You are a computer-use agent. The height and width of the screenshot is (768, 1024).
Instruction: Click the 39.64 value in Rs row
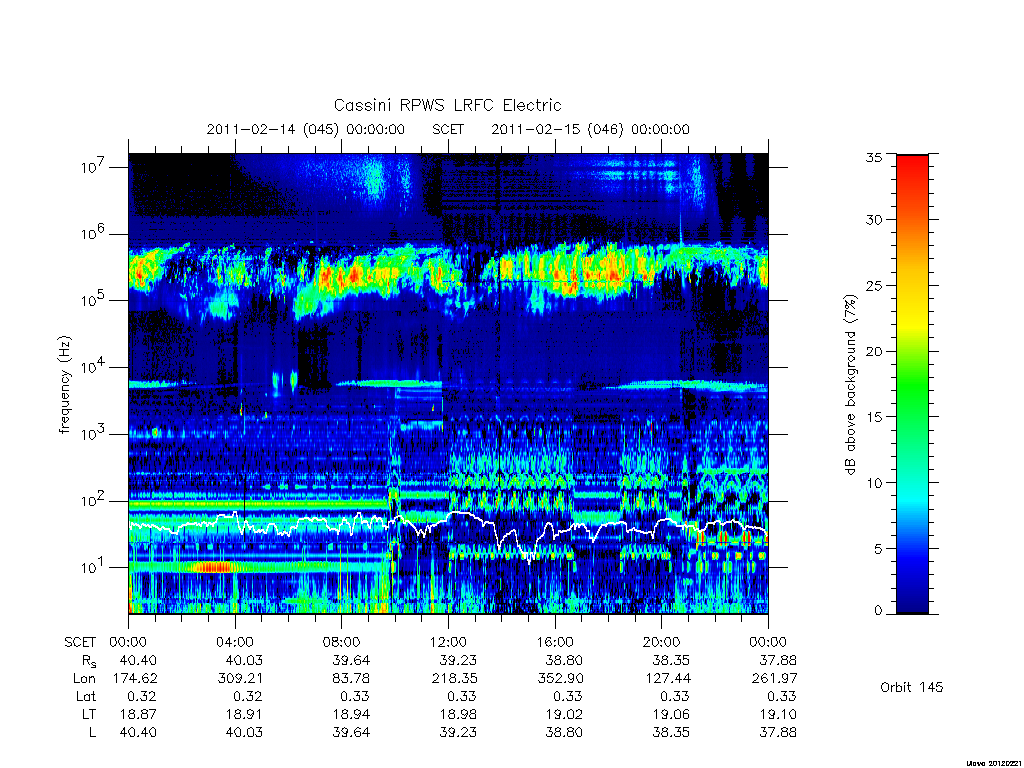point(351,661)
